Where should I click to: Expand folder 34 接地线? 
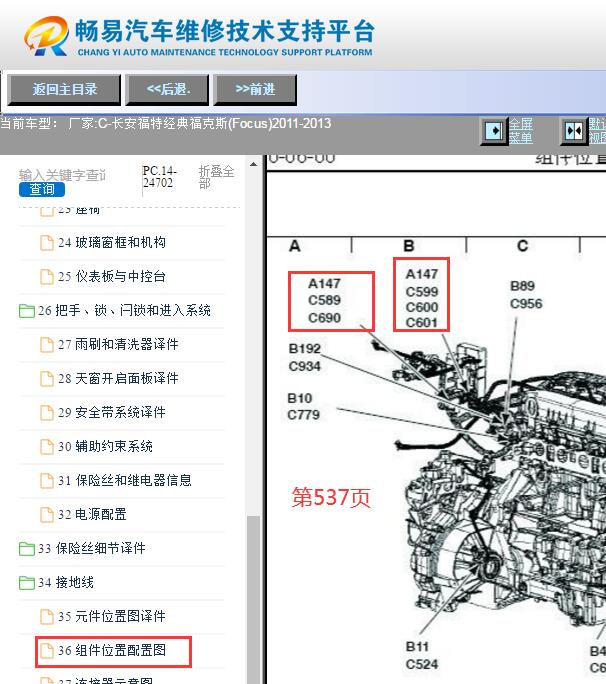click(x=27, y=583)
